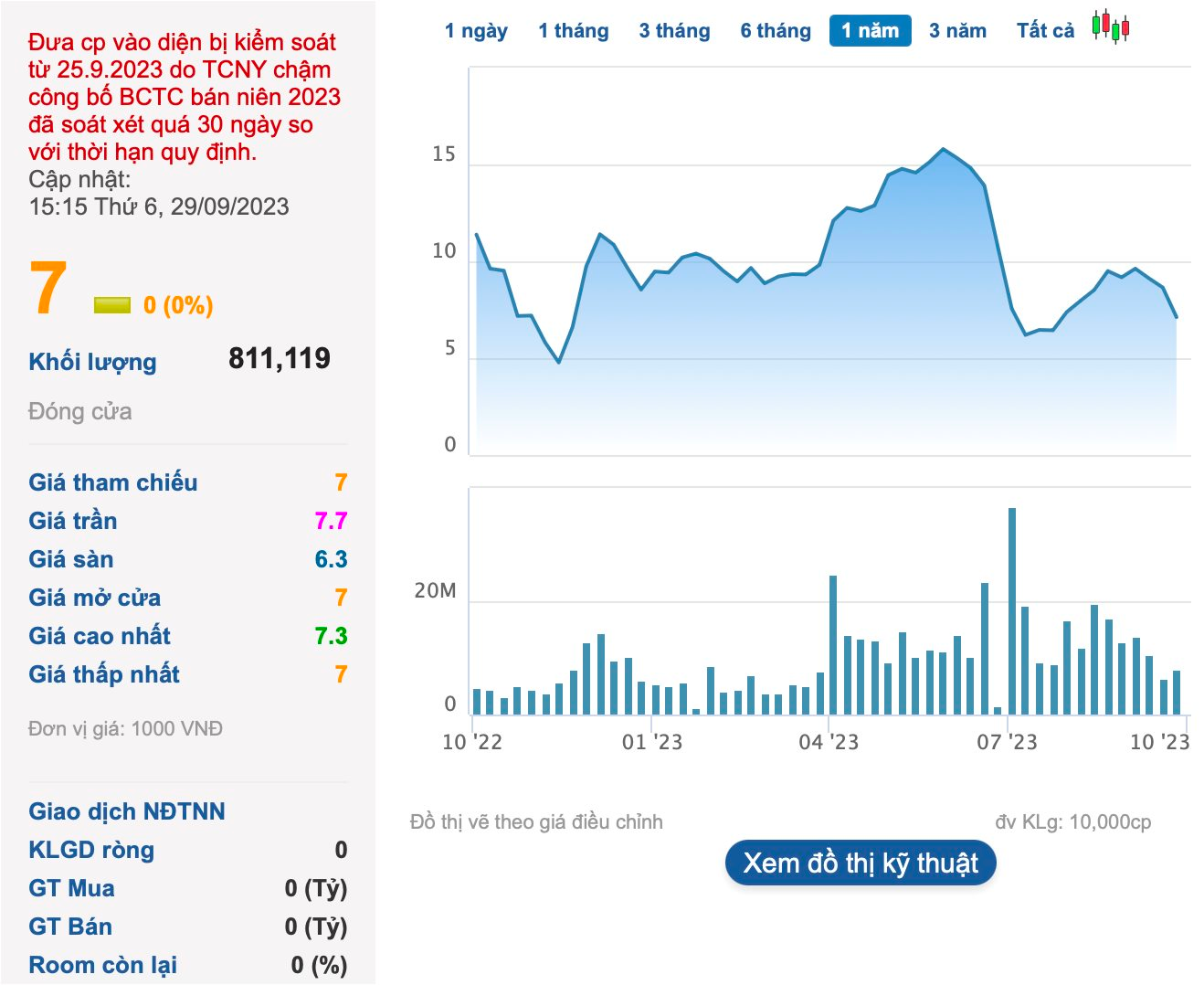Click the Đóng cửa status text
1204x985 pixels.
(x=80, y=412)
